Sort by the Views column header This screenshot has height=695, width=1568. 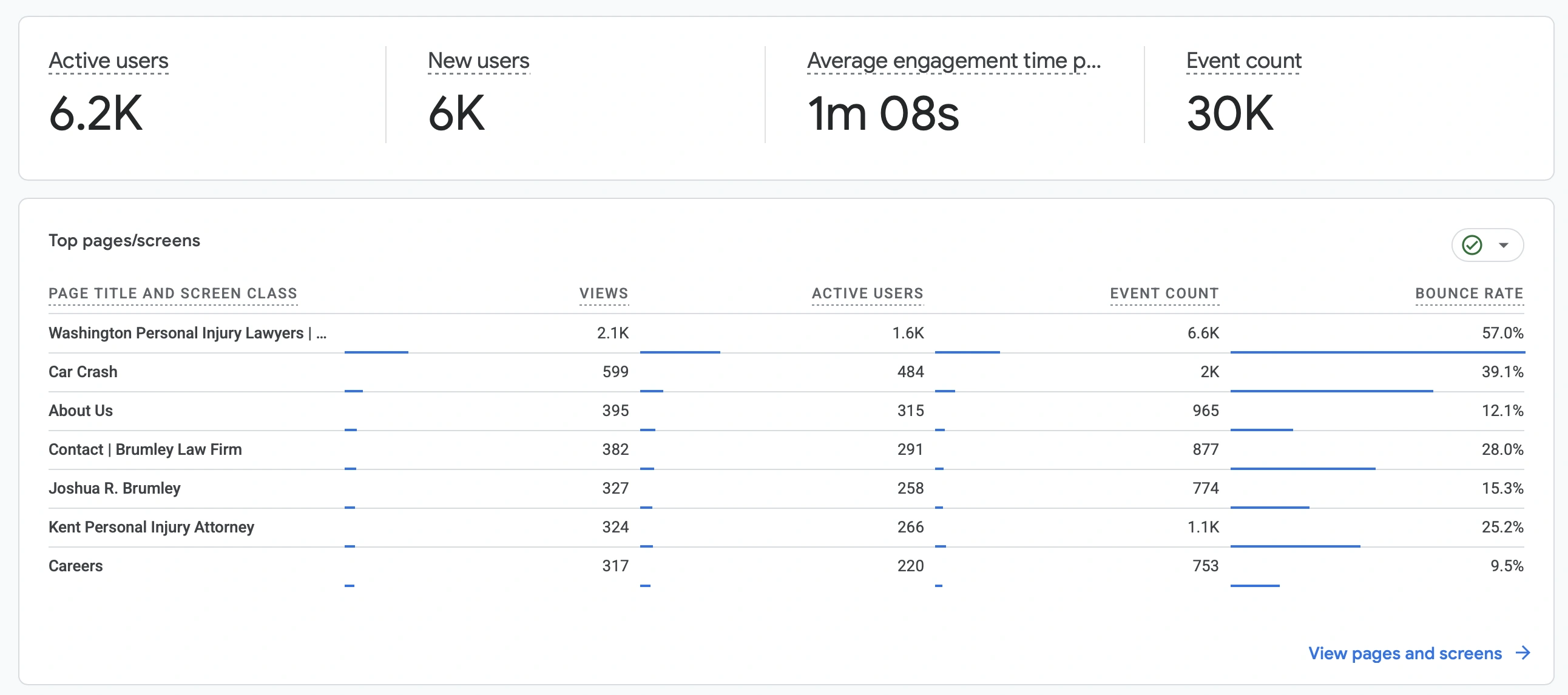click(x=603, y=294)
